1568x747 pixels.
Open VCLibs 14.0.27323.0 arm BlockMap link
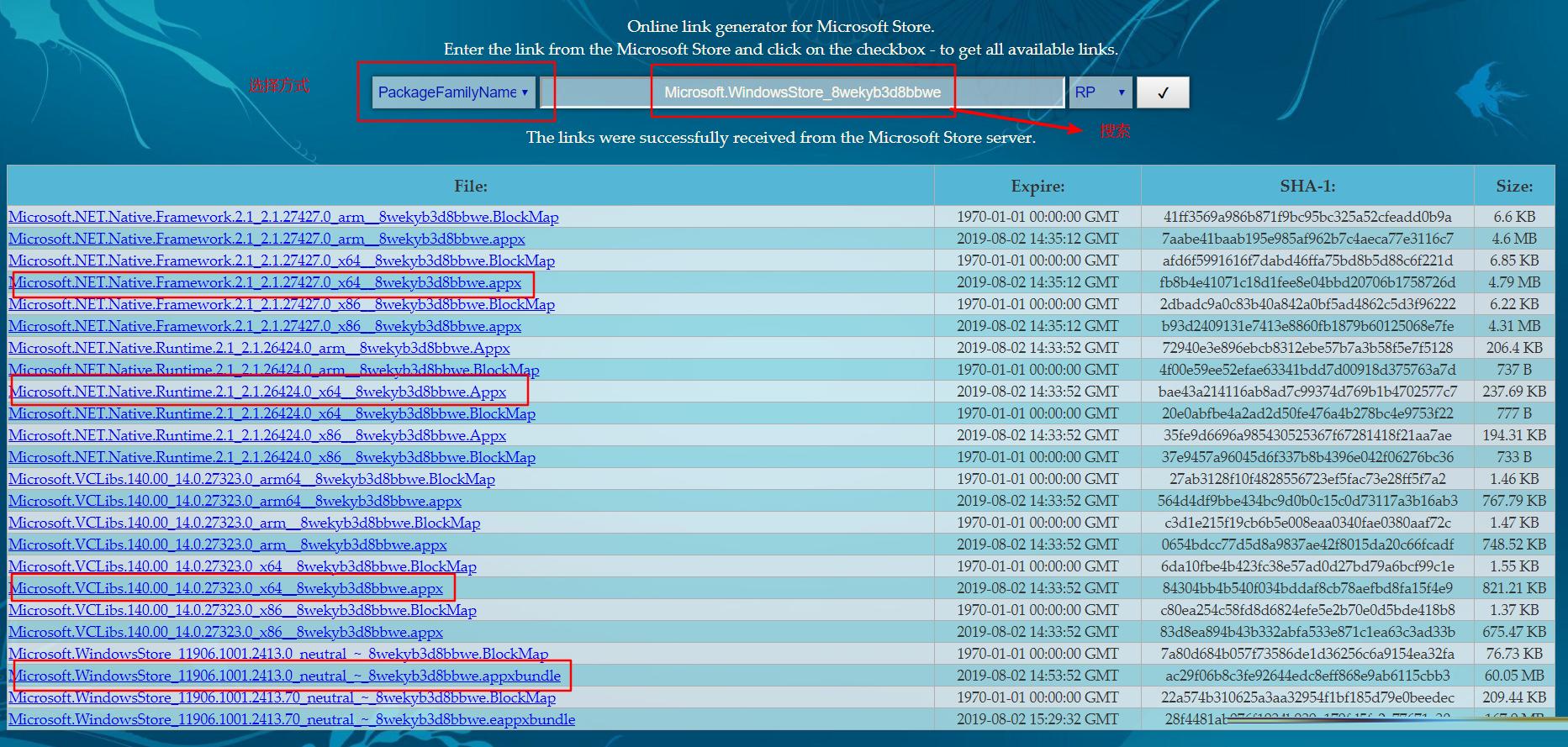tap(245, 523)
